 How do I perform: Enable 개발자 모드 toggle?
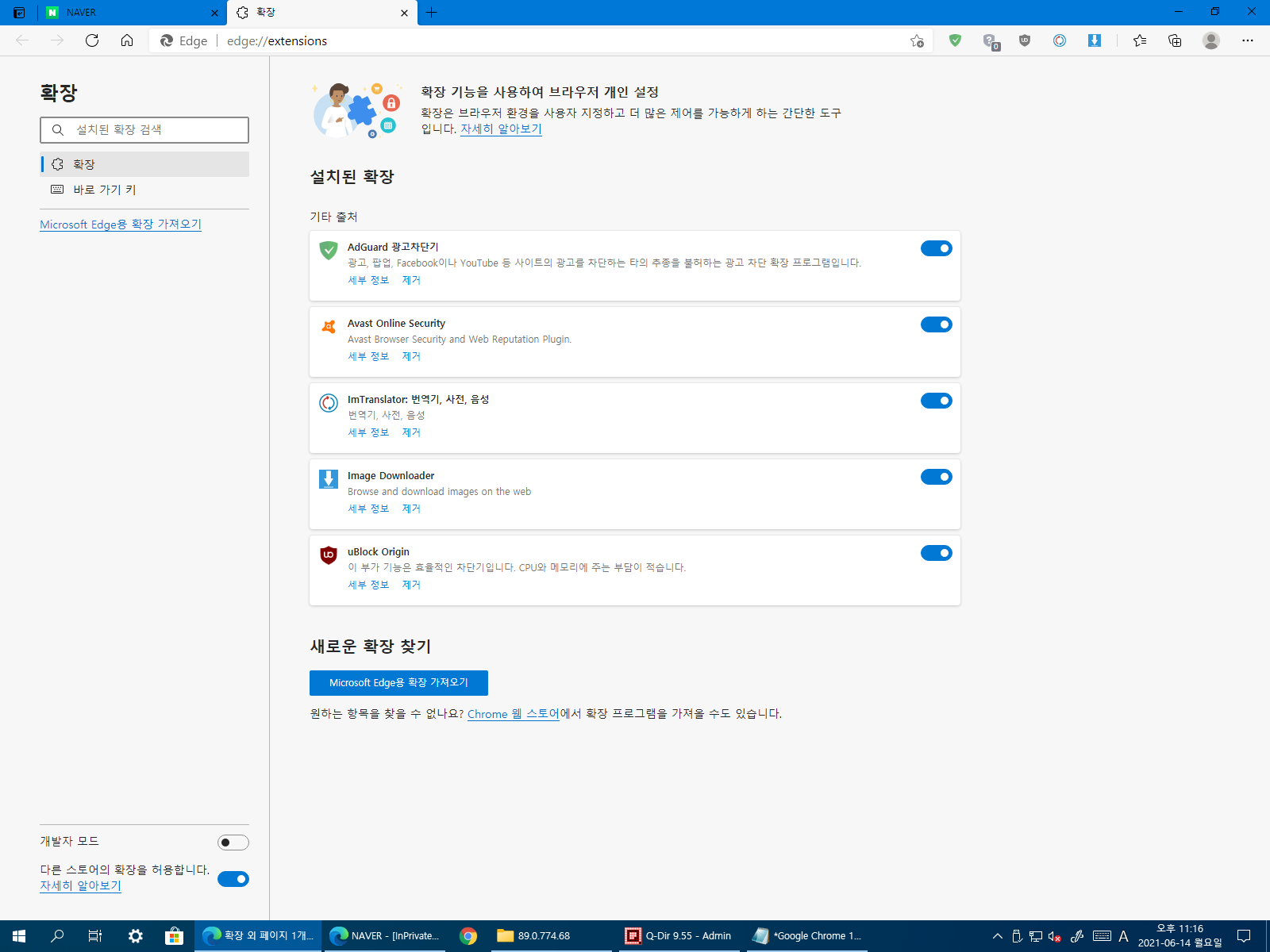(233, 843)
